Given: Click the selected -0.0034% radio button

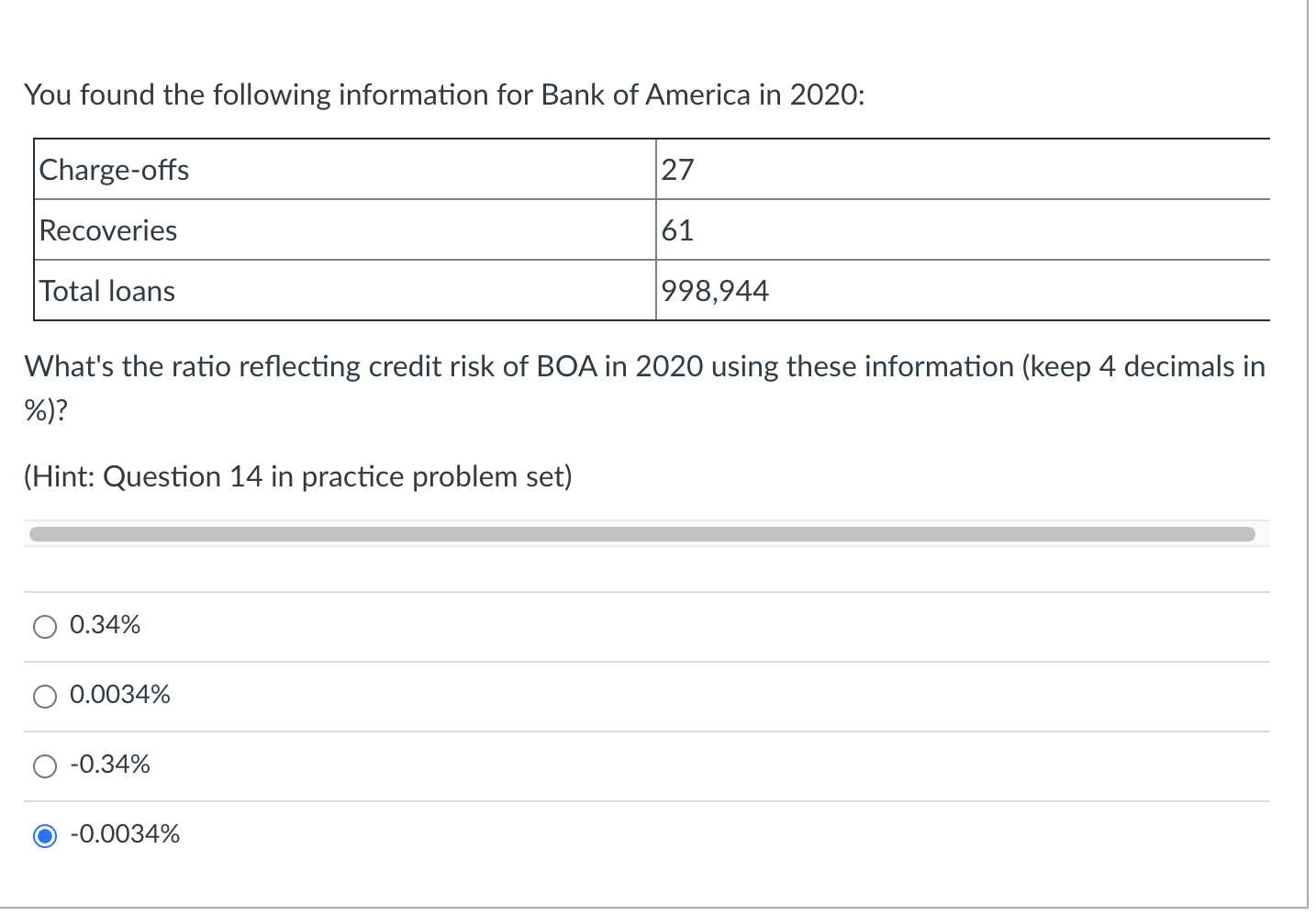Looking at the screenshot, I should coord(44,835).
